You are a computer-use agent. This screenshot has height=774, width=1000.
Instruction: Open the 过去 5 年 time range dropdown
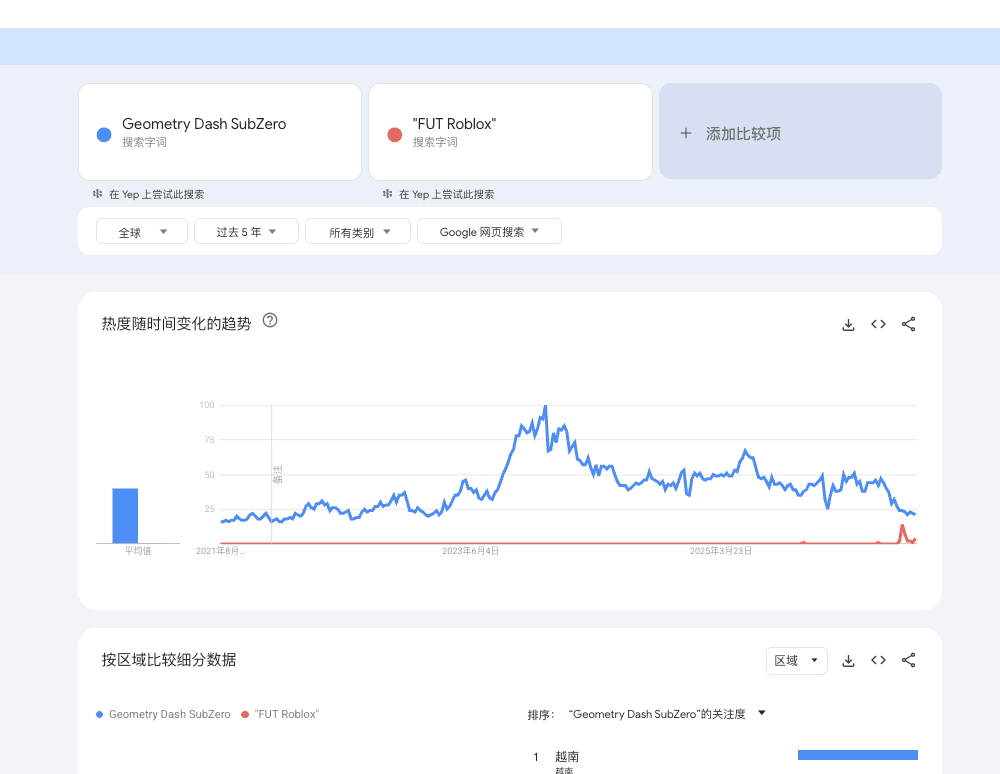click(x=246, y=231)
